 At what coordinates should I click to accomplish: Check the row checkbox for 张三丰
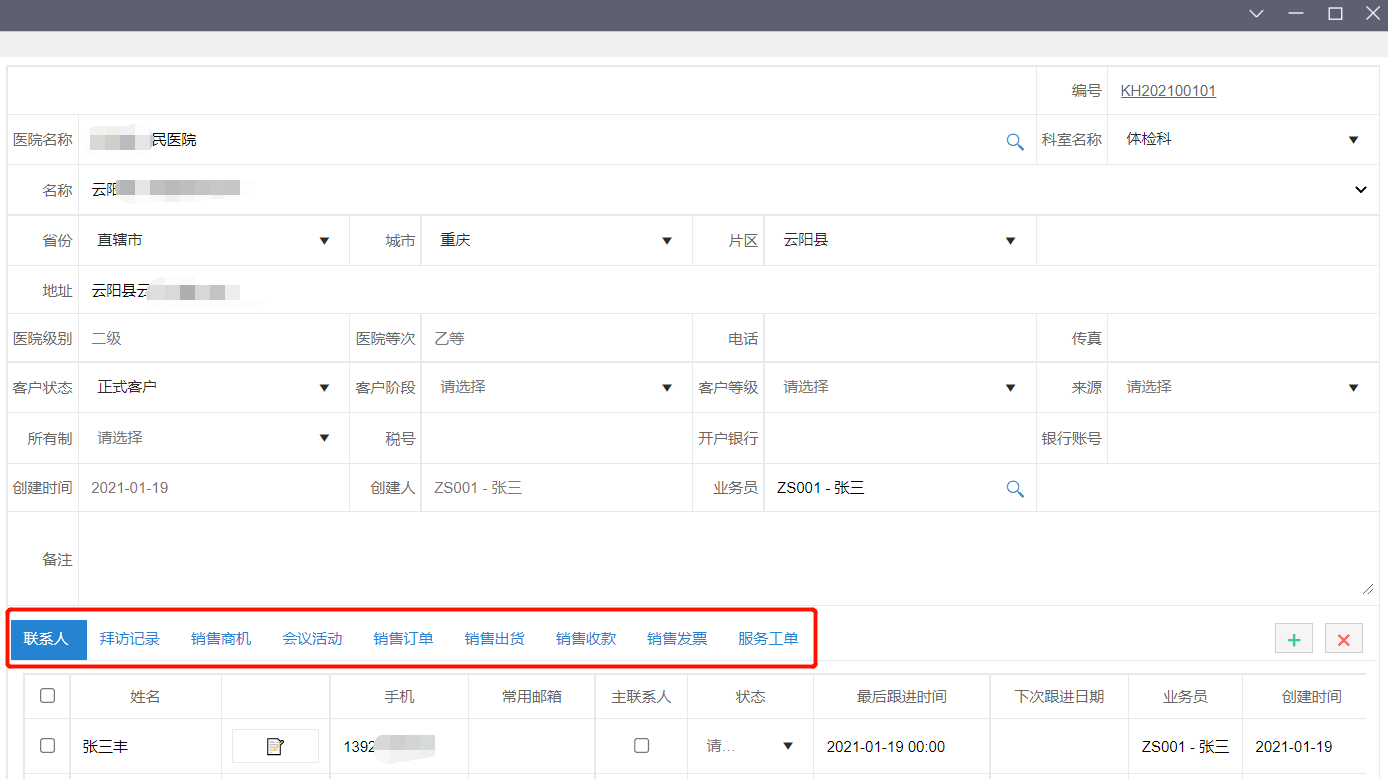click(47, 746)
